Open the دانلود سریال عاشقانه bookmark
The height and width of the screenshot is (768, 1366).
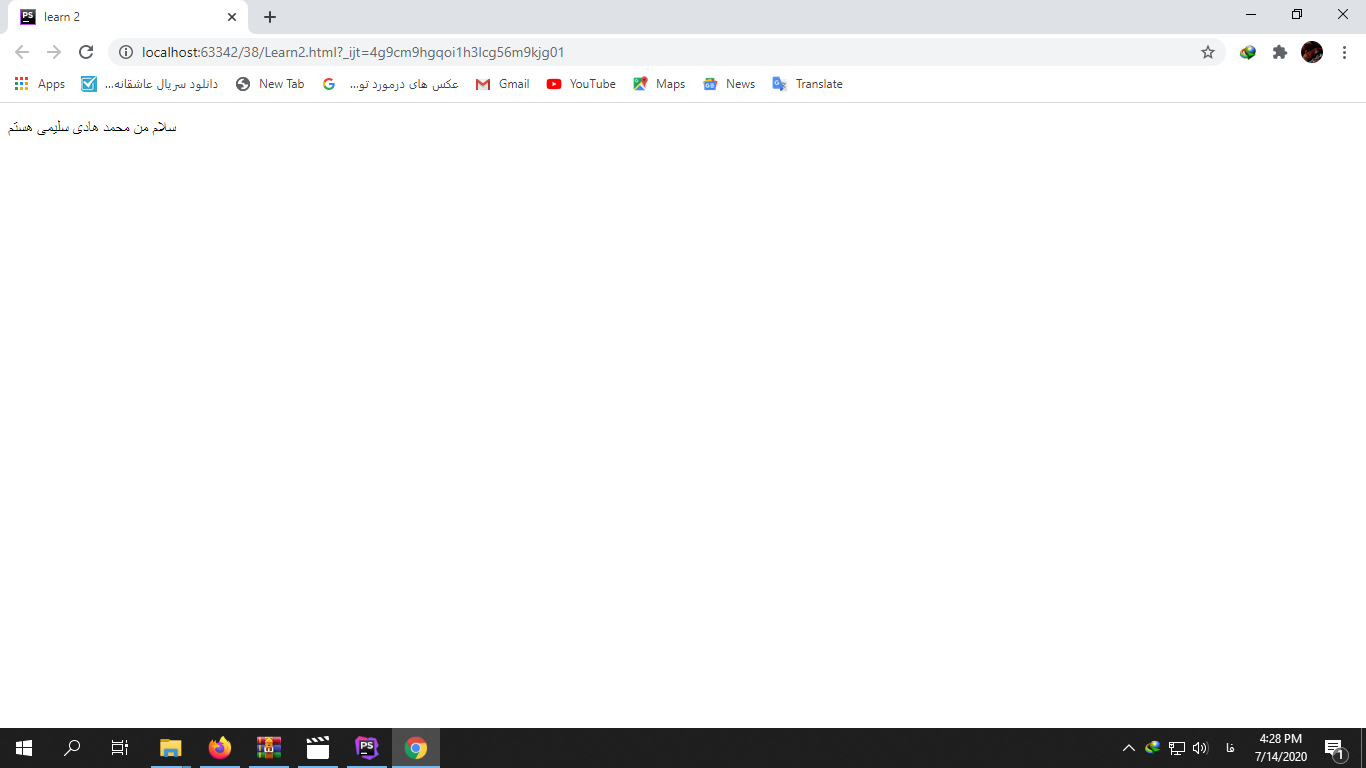pos(150,84)
